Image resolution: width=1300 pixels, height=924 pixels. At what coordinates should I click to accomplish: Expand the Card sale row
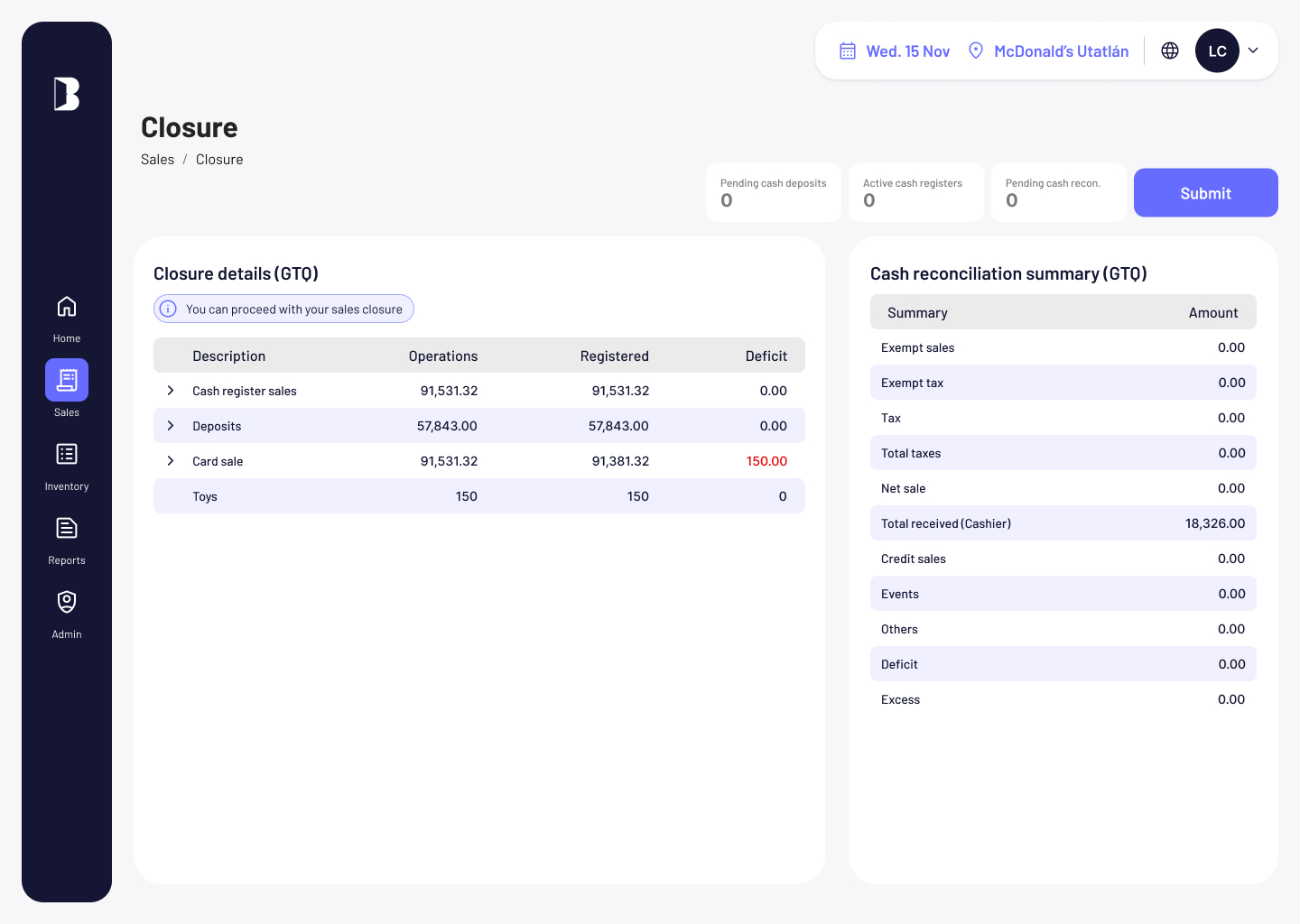point(171,461)
